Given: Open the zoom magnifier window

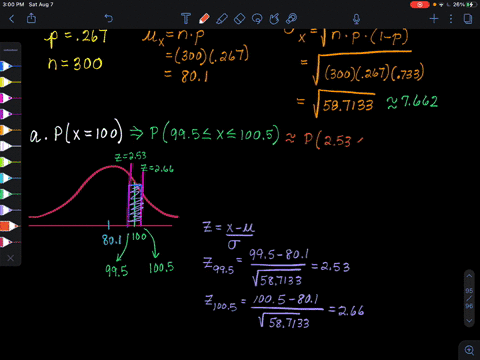Looking at the screenshot, I should pos(469,350).
